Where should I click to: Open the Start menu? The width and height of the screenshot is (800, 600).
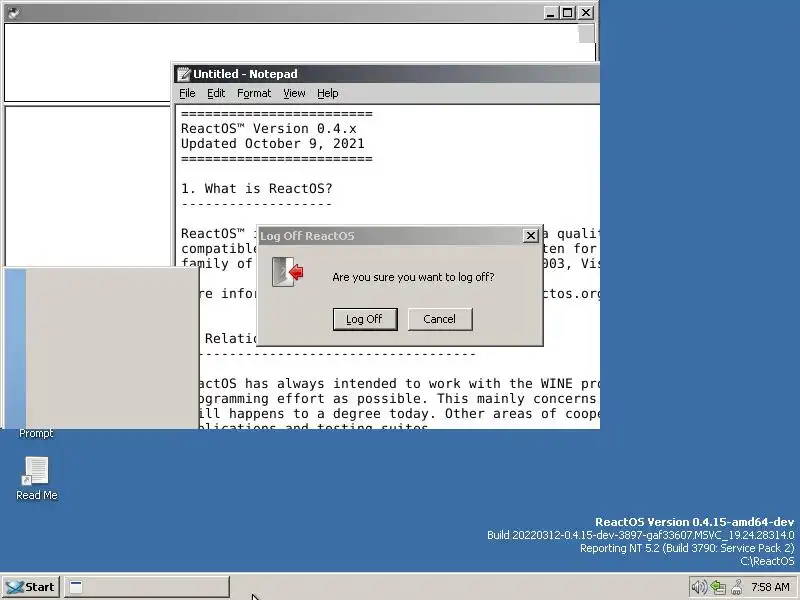pyautogui.click(x=31, y=587)
